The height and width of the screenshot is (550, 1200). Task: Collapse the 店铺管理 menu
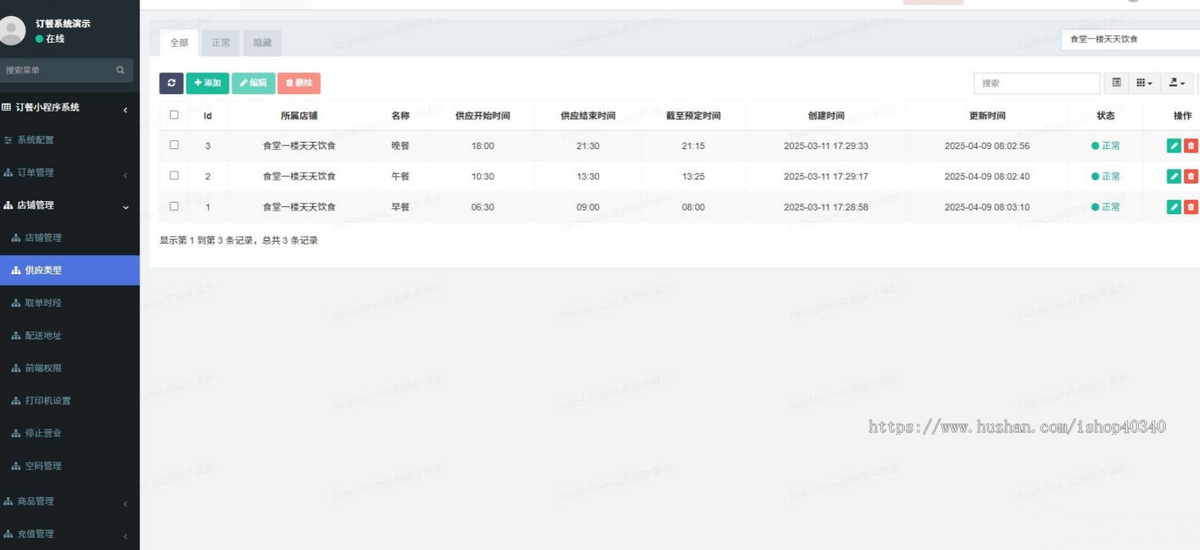click(x=70, y=206)
